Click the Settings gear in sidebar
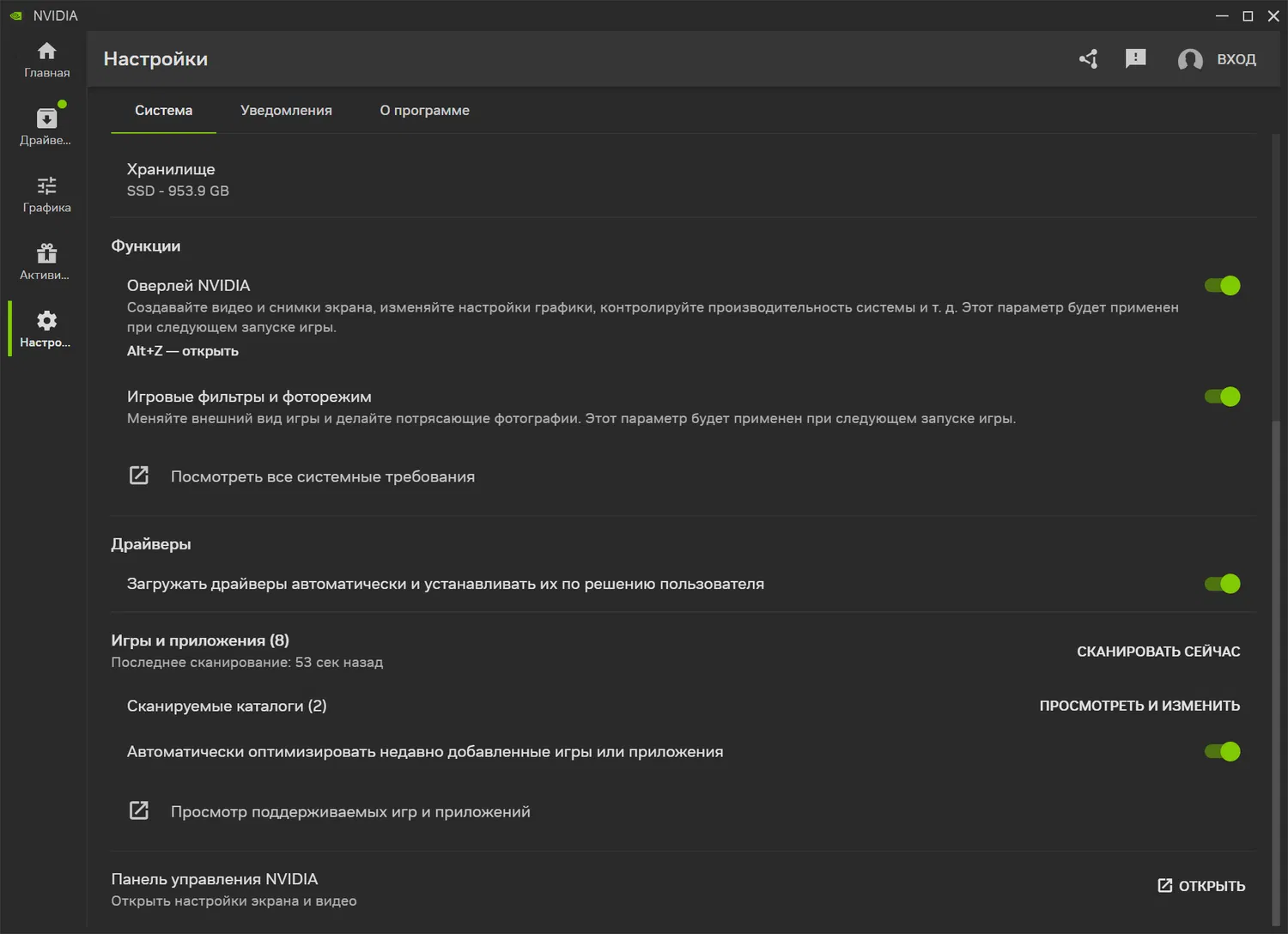 click(x=46, y=329)
